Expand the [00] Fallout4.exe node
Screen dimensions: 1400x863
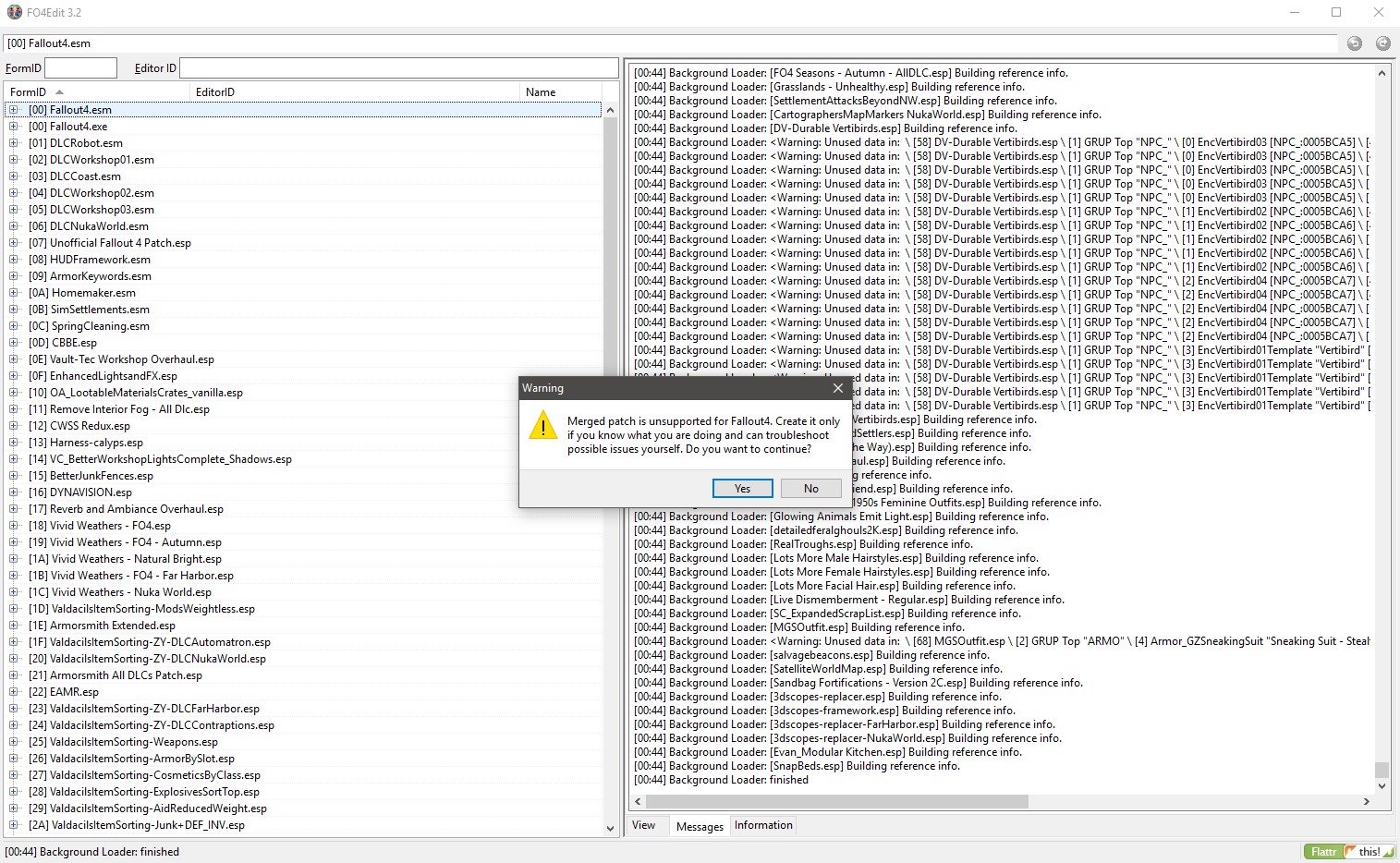click(x=14, y=127)
